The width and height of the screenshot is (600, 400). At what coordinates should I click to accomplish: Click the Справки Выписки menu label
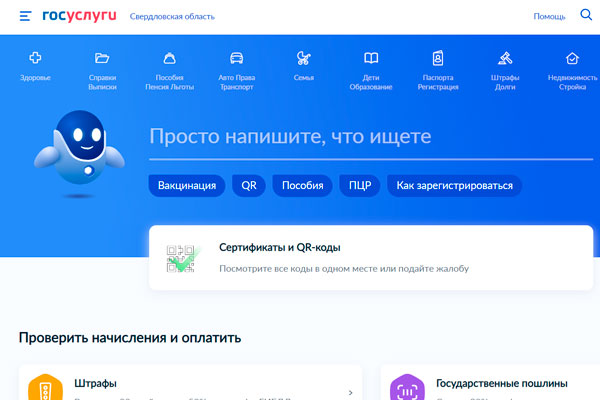click(102, 82)
